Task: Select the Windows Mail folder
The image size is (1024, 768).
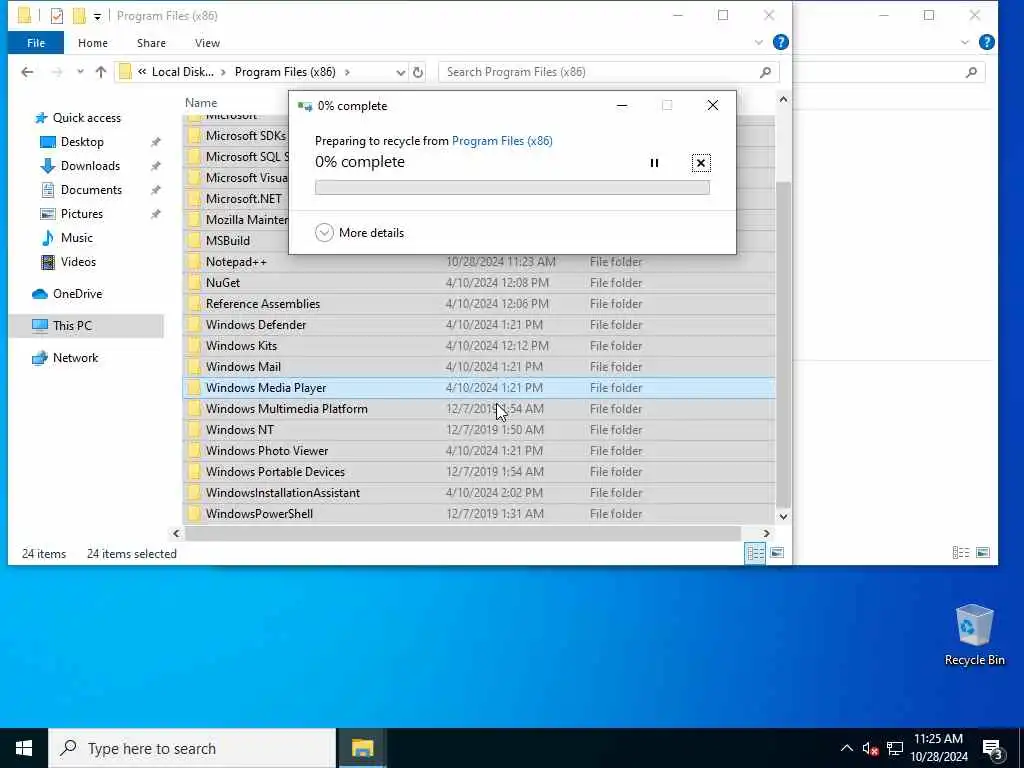Action: (x=479, y=366)
